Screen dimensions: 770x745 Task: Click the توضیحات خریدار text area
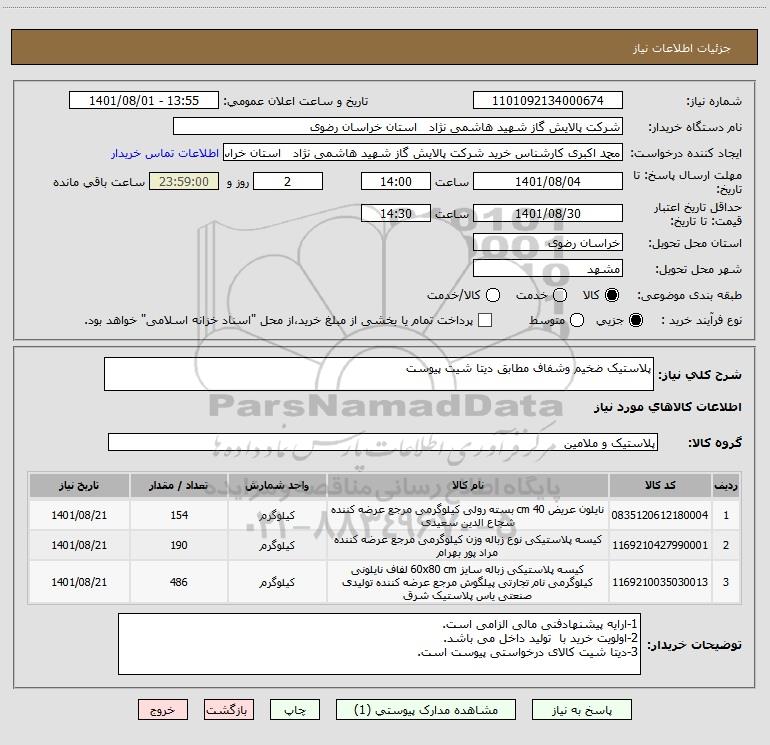(379, 643)
